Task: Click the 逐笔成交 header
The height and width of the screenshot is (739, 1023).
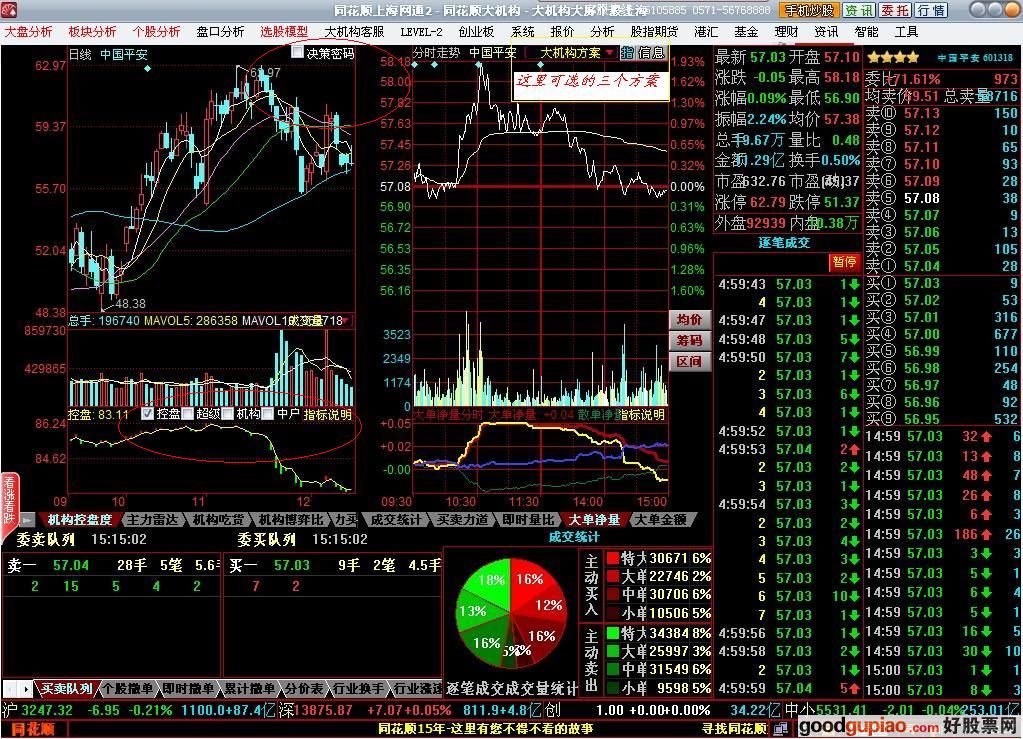Action: coord(784,243)
